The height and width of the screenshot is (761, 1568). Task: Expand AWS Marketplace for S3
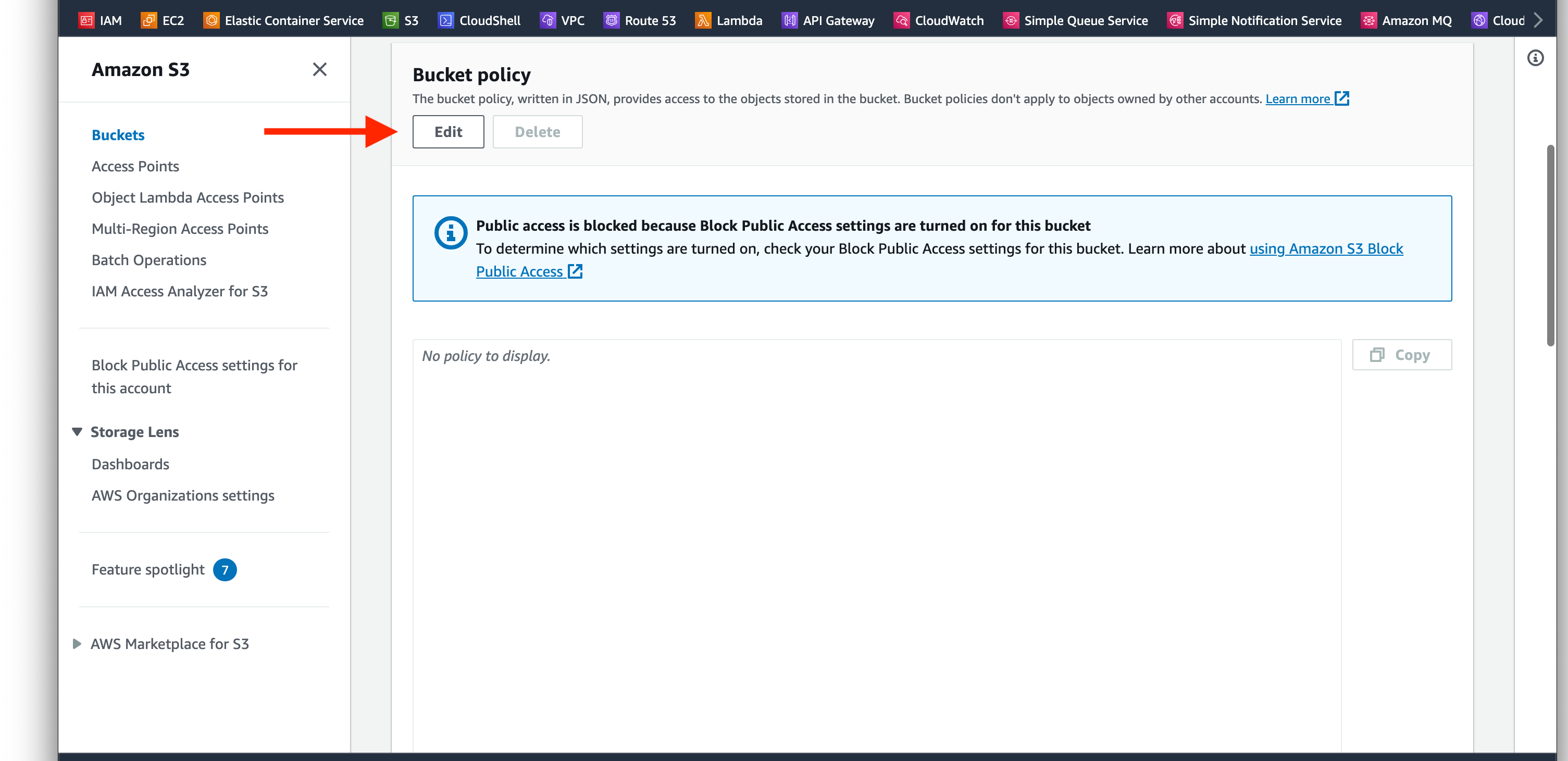[77, 643]
